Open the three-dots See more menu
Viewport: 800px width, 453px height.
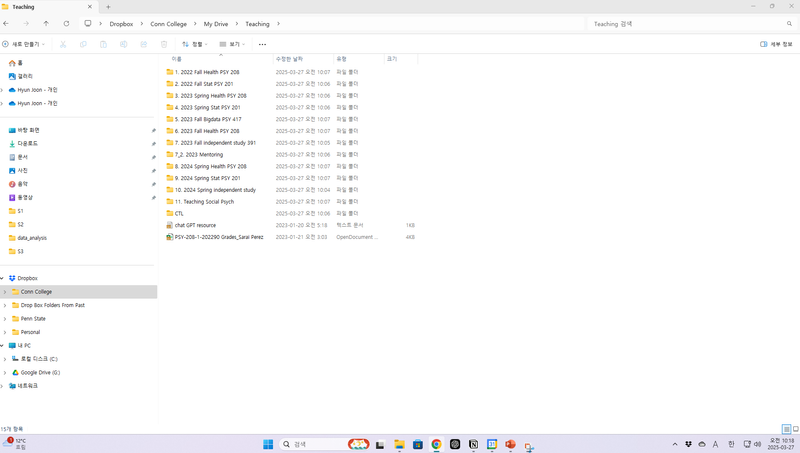pos(262,44)
